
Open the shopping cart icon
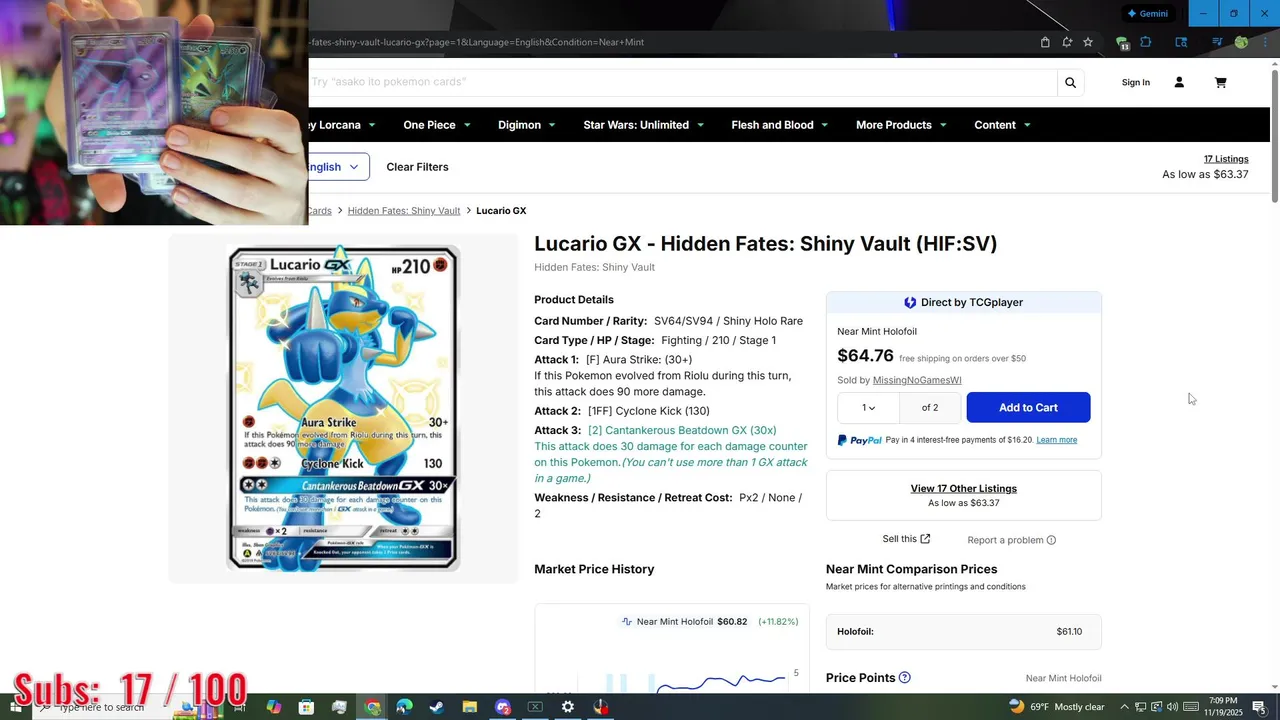[1220, 83]
